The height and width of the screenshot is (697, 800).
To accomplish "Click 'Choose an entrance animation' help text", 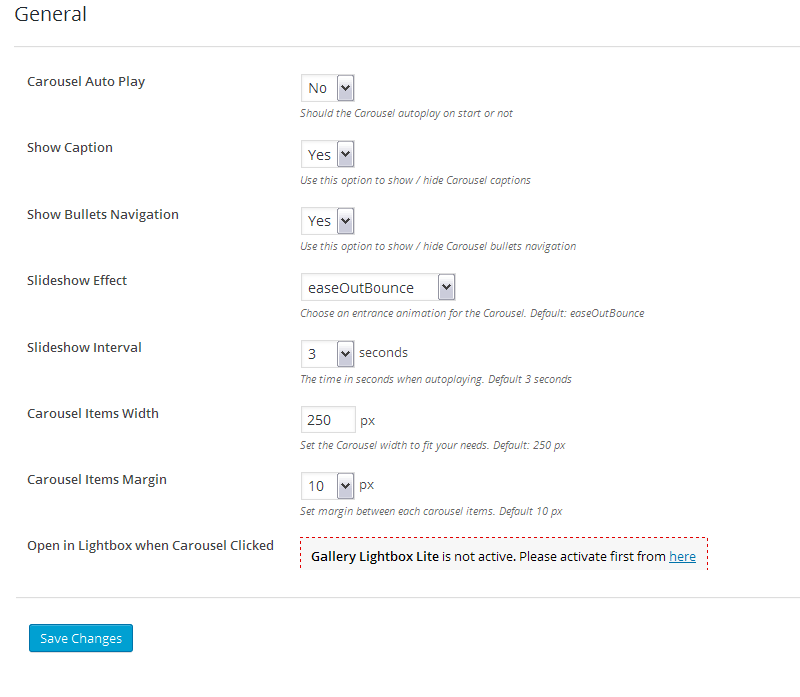I will point(472,313).
